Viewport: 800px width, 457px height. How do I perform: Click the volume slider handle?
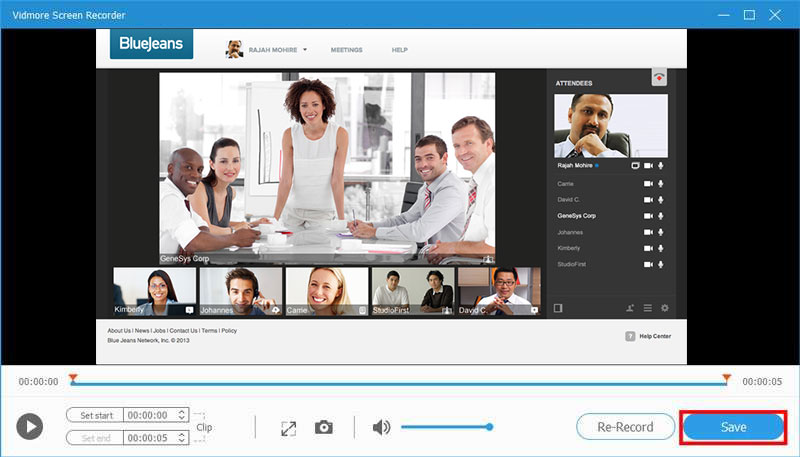click(x=490, y=427)
